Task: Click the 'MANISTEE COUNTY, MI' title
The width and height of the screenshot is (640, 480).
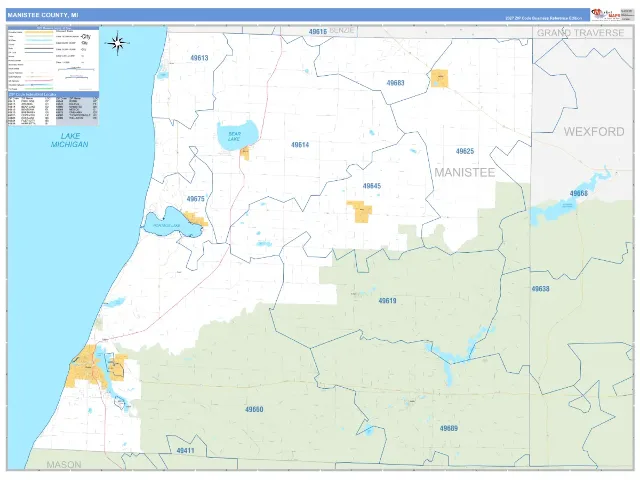Action: pos(43,15)
